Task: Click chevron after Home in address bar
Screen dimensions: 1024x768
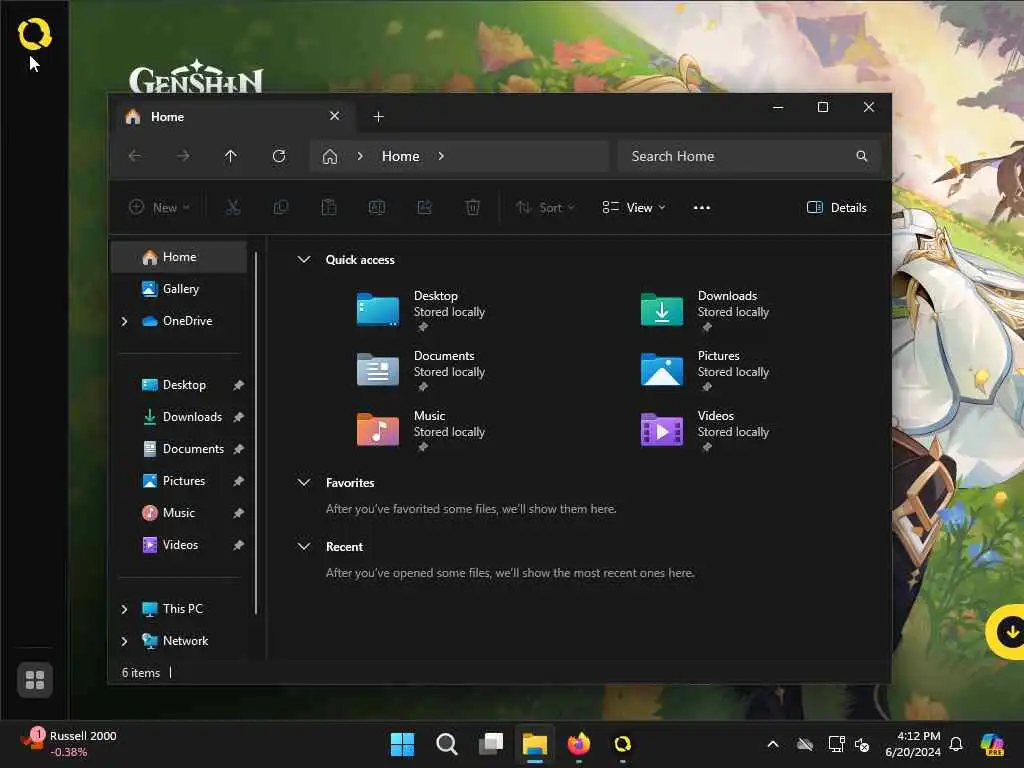Action: coord(441,156)
